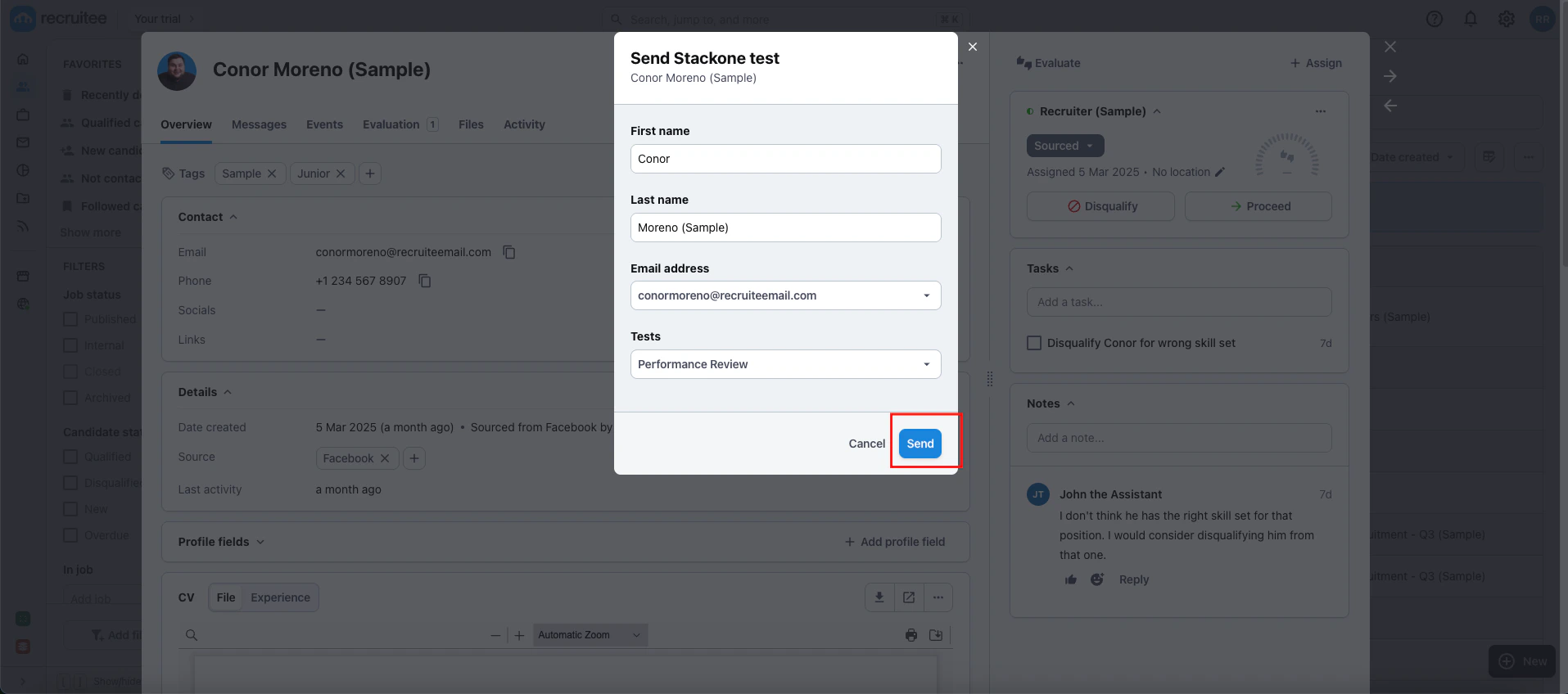
Task: Select the CV Experience view
Action: click(280, 597)
